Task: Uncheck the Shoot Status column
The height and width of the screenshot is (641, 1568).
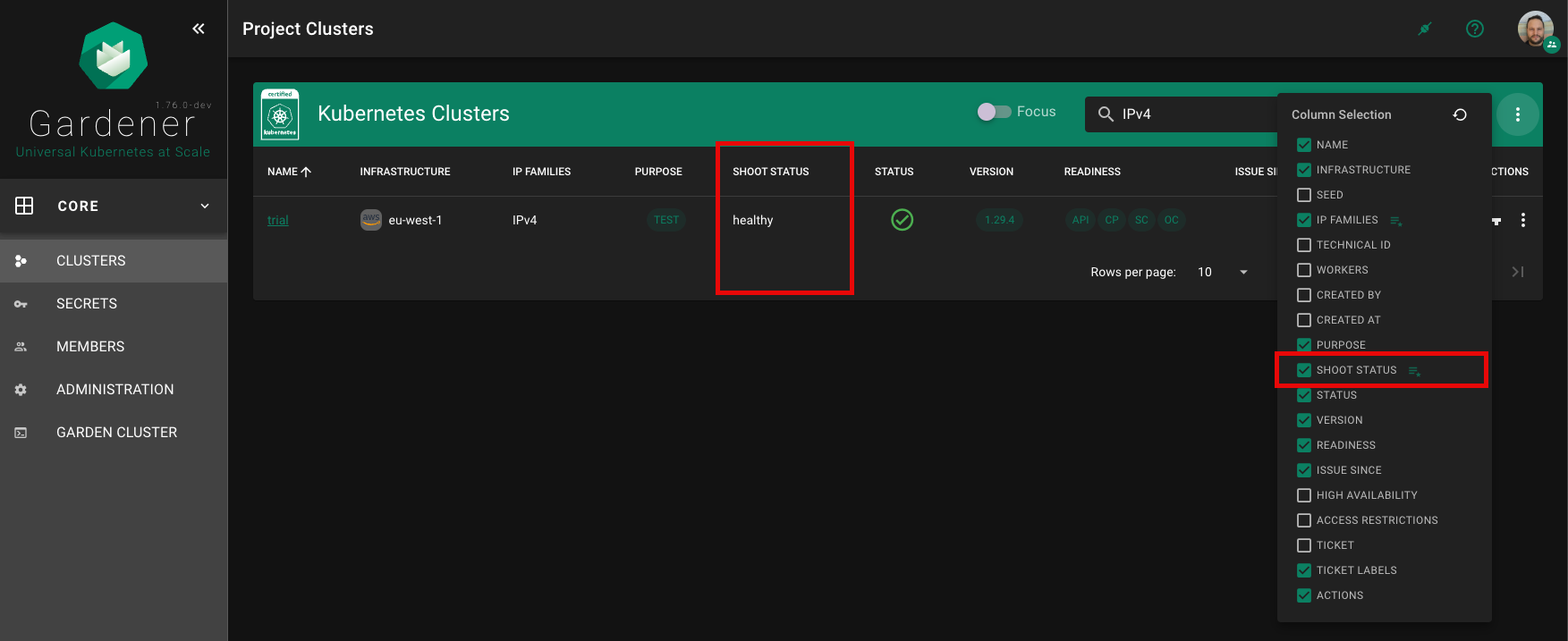Action: pyautogui.click(x=1304, y=370)
